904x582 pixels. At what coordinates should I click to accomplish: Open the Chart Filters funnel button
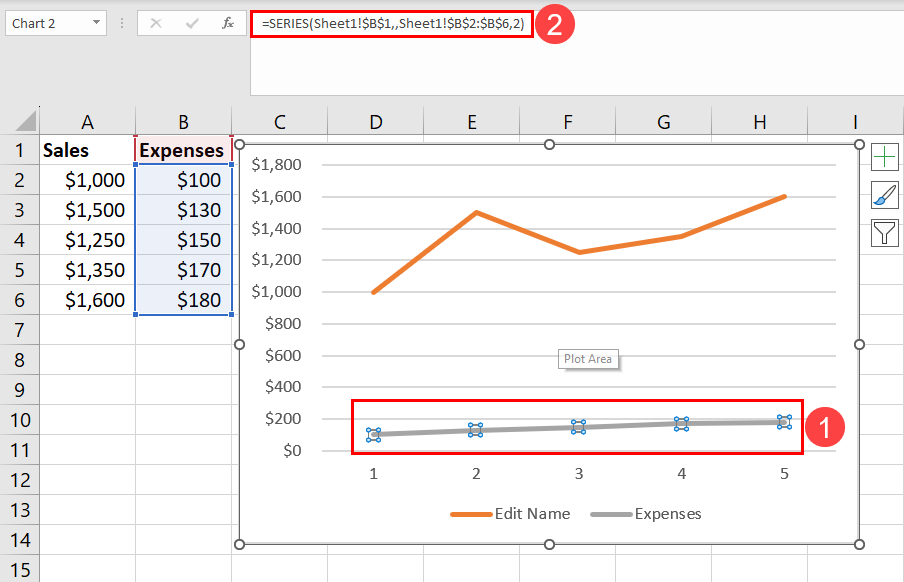click(884, 233)
